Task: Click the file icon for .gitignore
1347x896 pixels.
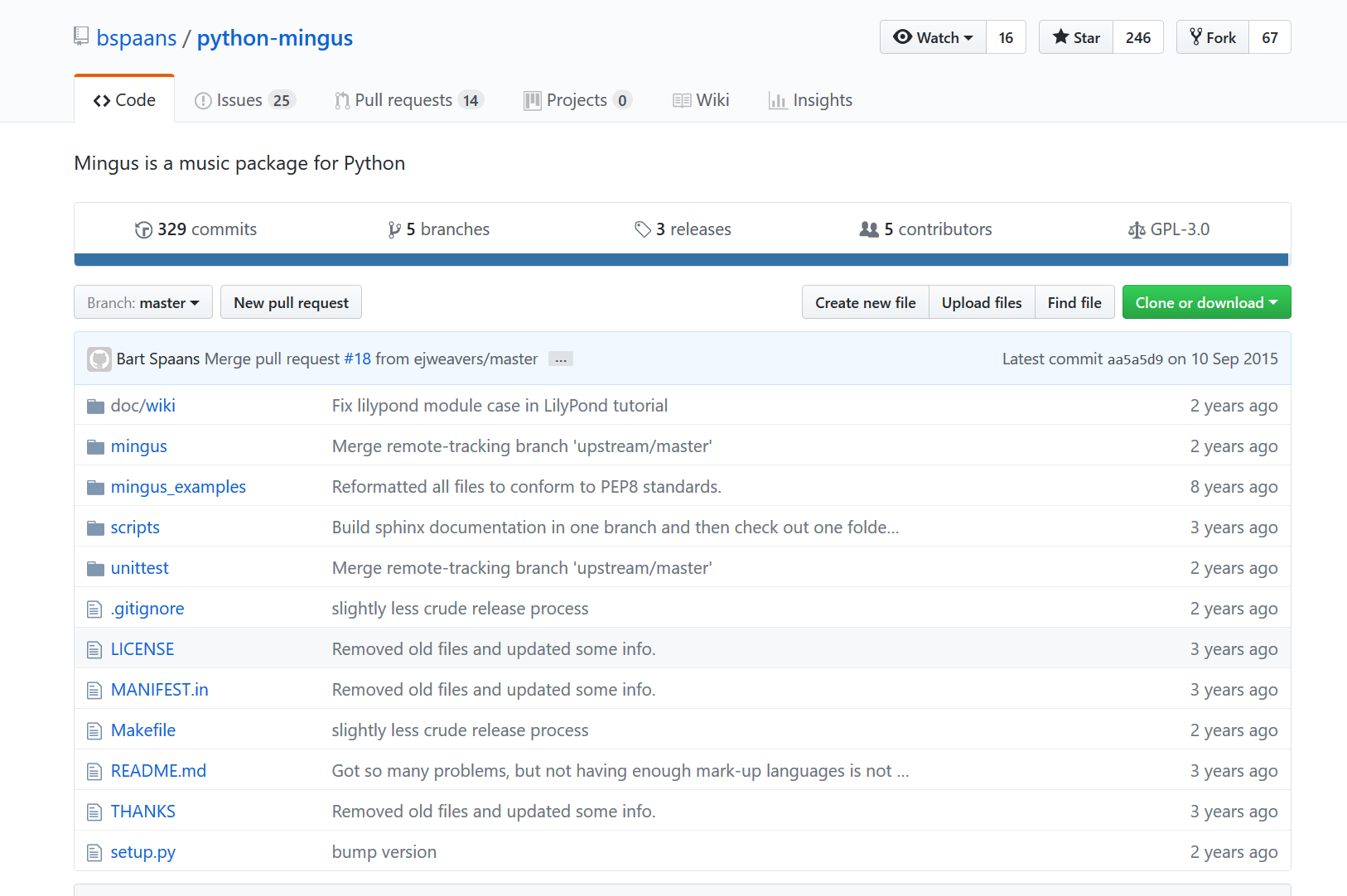Action: (x=94, y=609)
